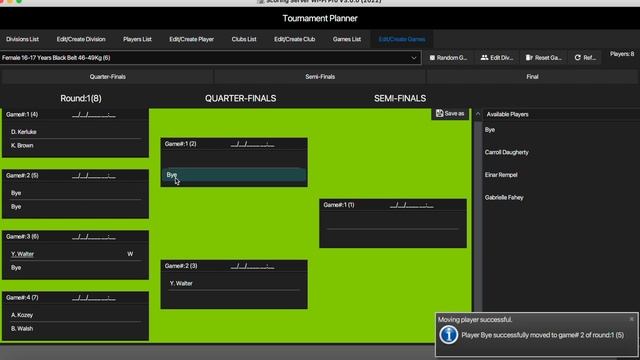
Task: Switch to the Players List tab
Action: pos(137,39)
